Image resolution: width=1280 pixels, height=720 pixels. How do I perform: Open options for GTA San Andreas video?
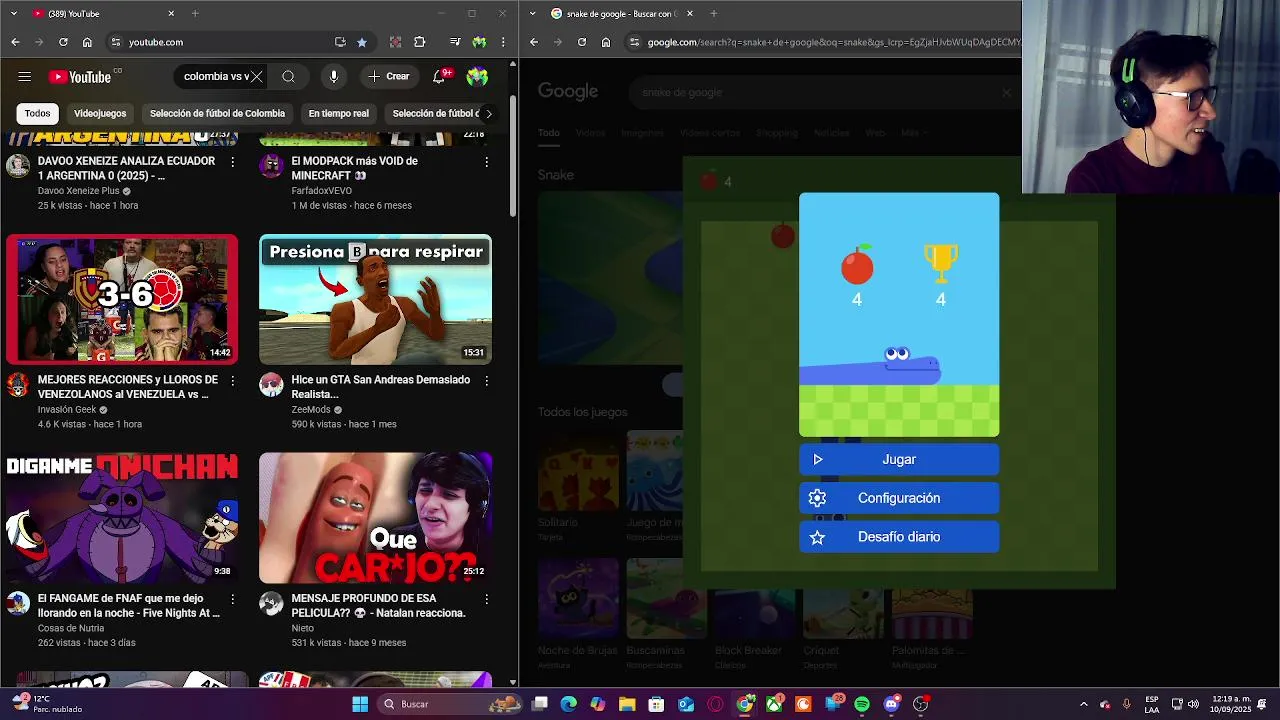pyautogui.click(x=486, y=381)
